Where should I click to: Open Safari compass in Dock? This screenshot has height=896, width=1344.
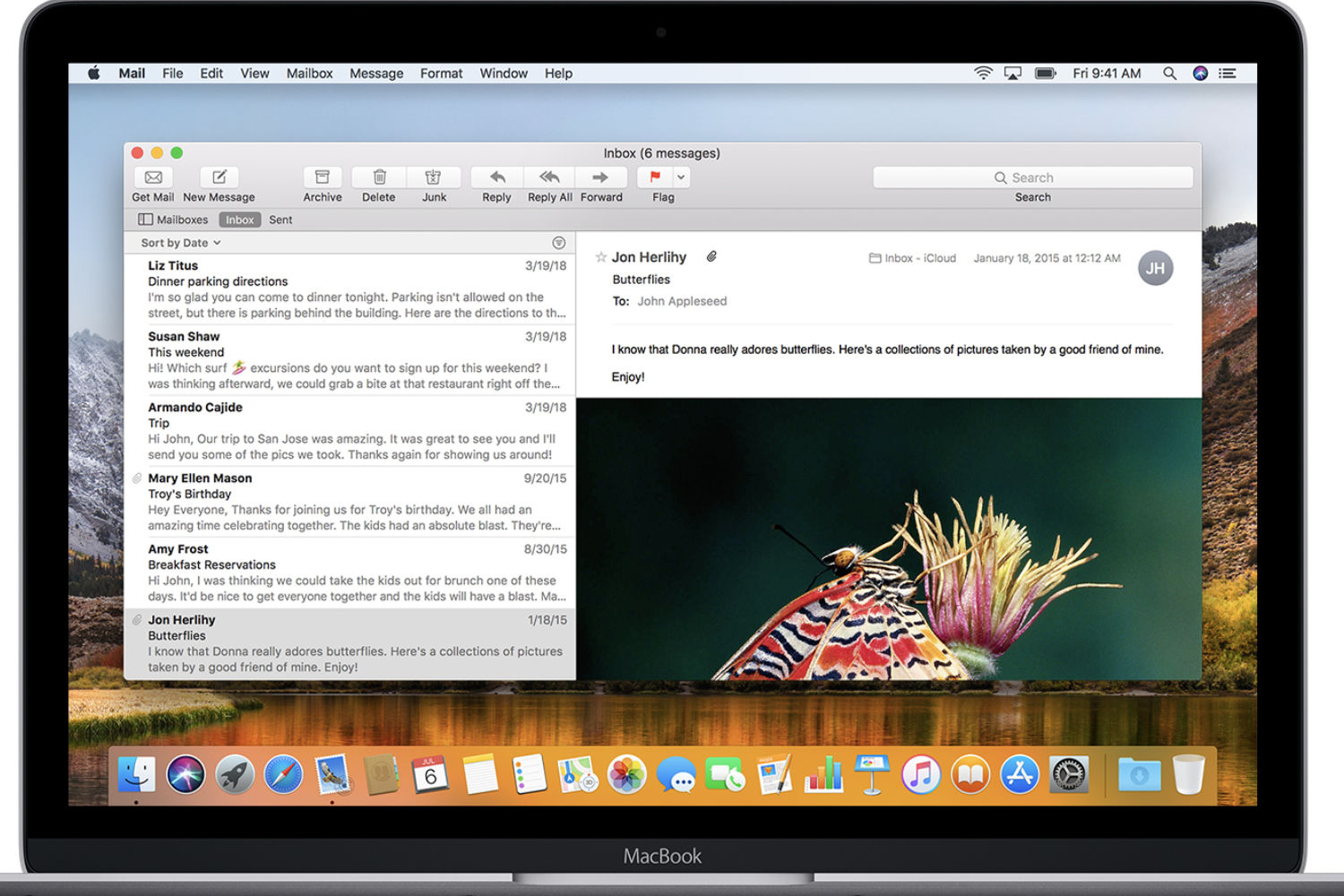tap(284, 774)
